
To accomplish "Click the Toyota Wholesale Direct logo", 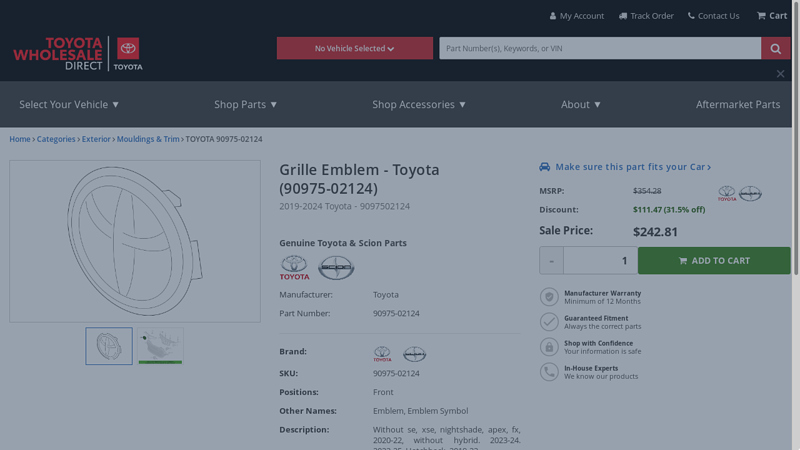I will [x=77, y=53].
